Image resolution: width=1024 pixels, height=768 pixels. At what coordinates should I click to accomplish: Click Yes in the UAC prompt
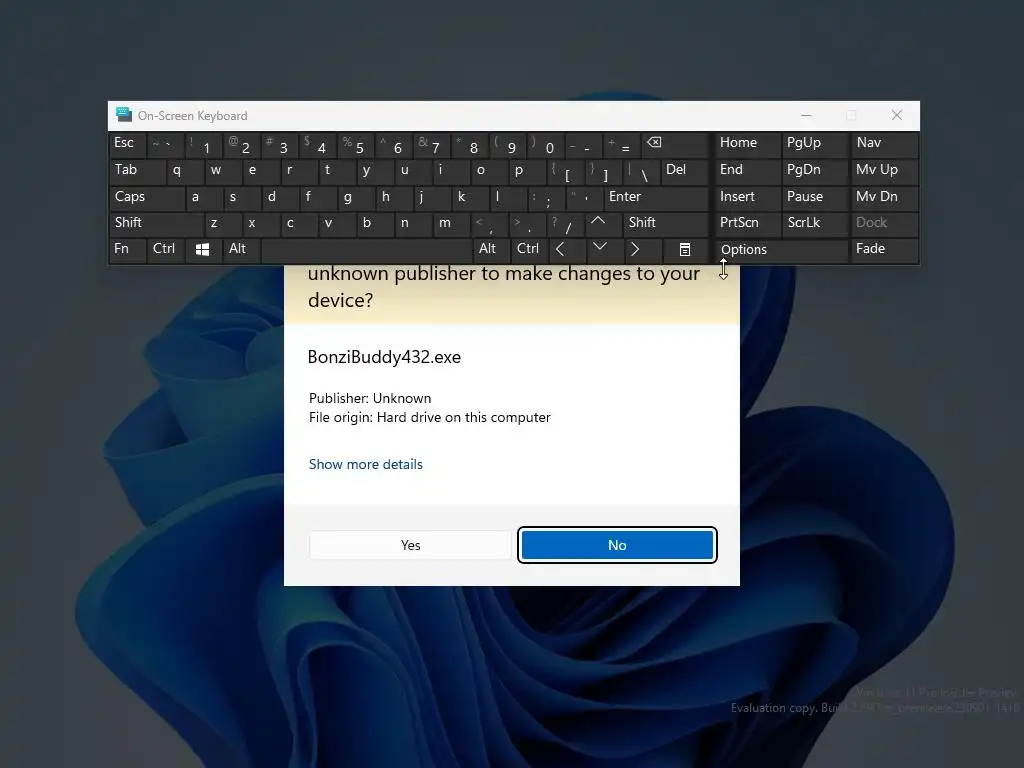click(410, 545)
